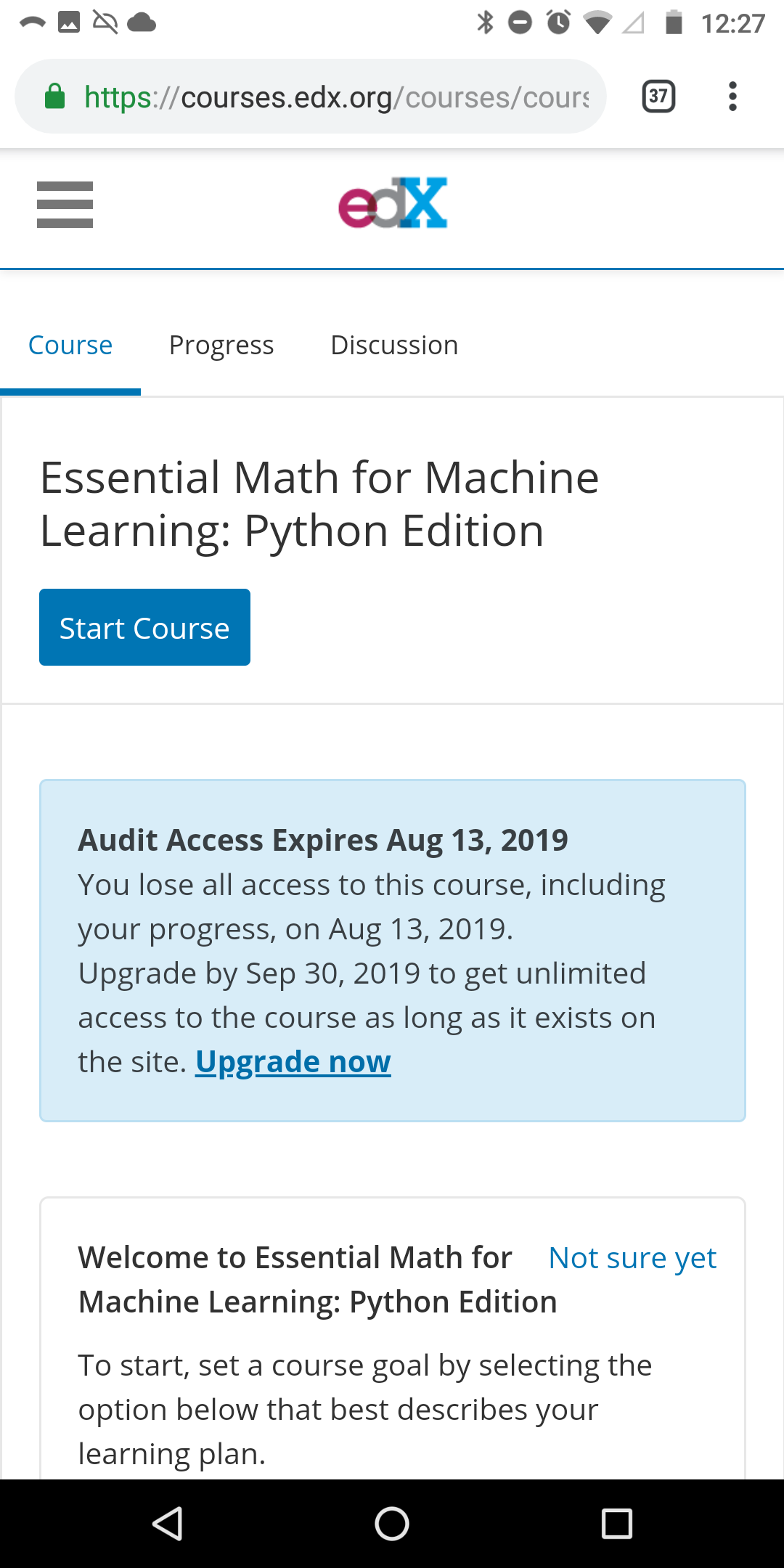
Task: Switch to the Progress tab
Action: point(221,345)
